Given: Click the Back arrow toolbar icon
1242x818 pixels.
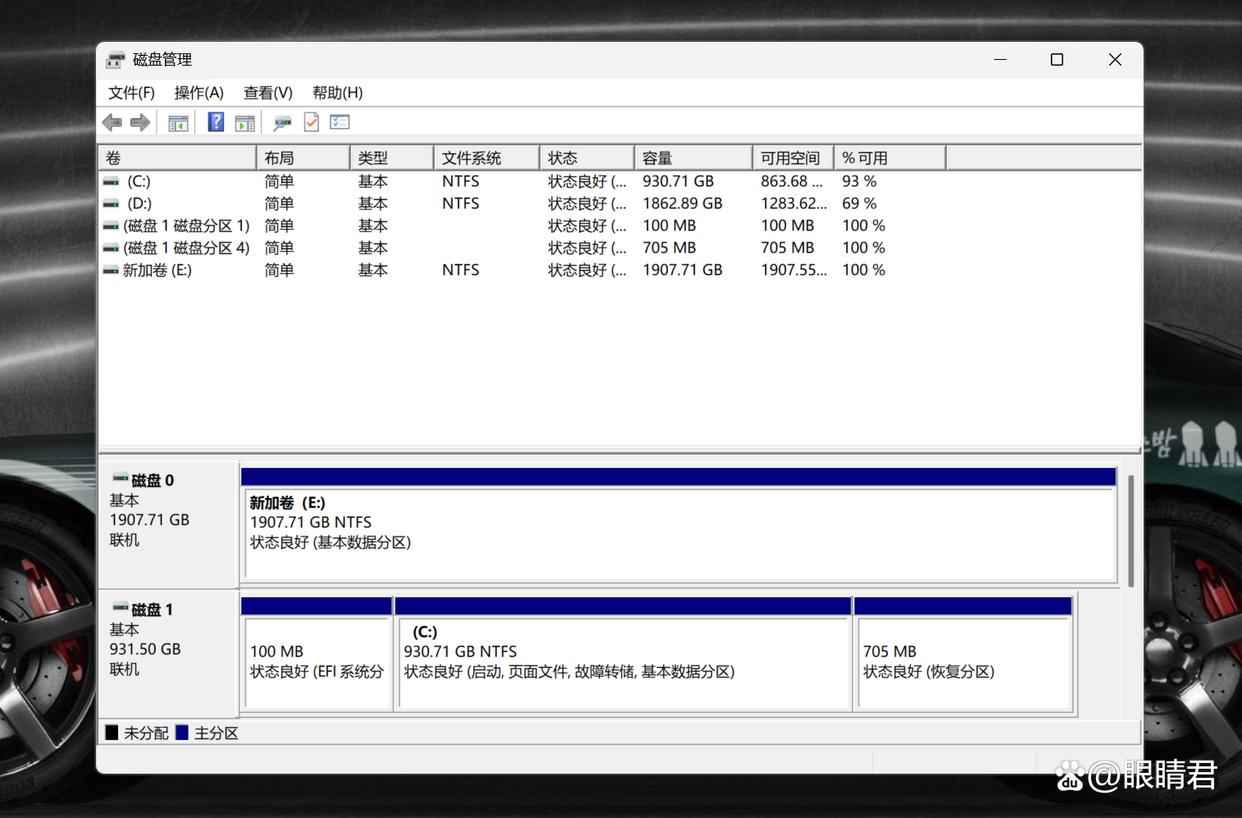Looking at the screenshot, I should [x=112, y=122].
